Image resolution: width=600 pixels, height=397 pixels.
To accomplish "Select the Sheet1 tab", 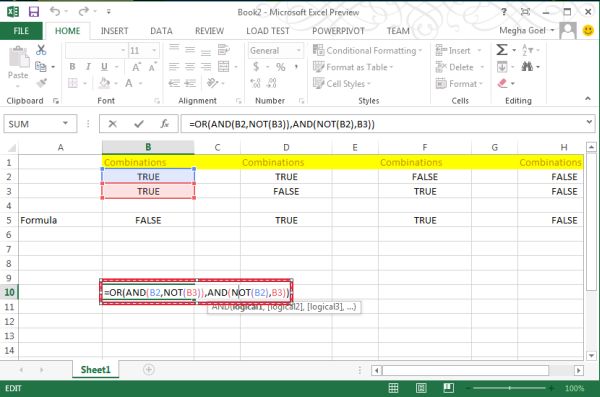I will (95, 370).
